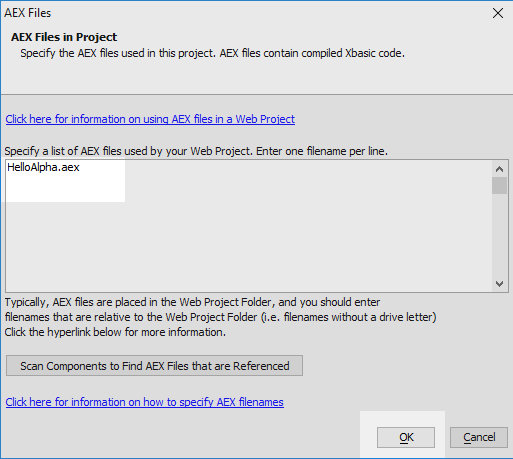
Task: Click the scrollbar thumb in the AEX list
Action: (x=499, y=185)
